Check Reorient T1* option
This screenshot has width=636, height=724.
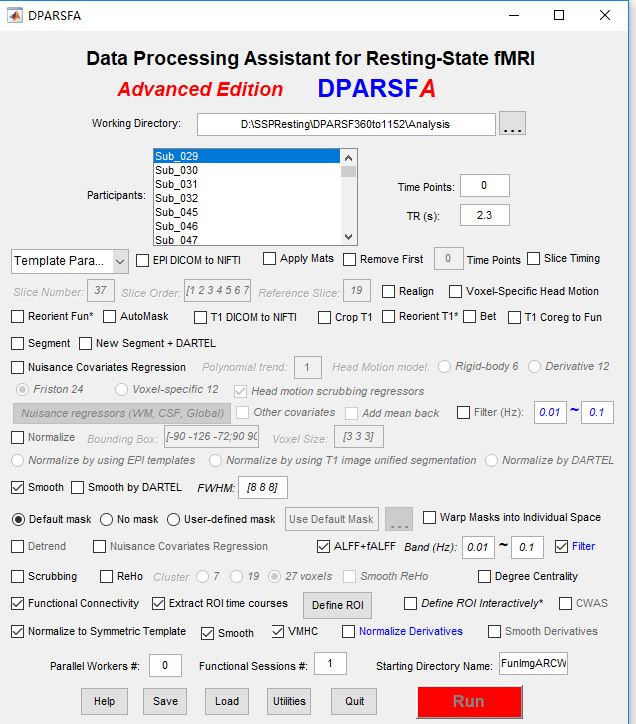tap(388, 316)
